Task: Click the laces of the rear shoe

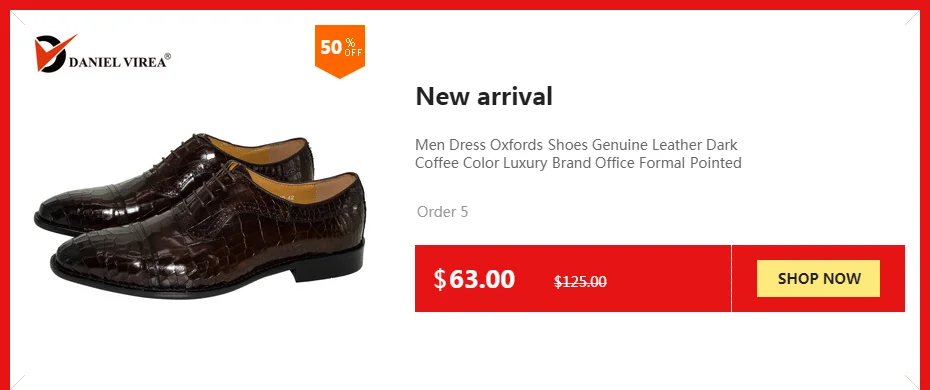Action: point(178,152)
